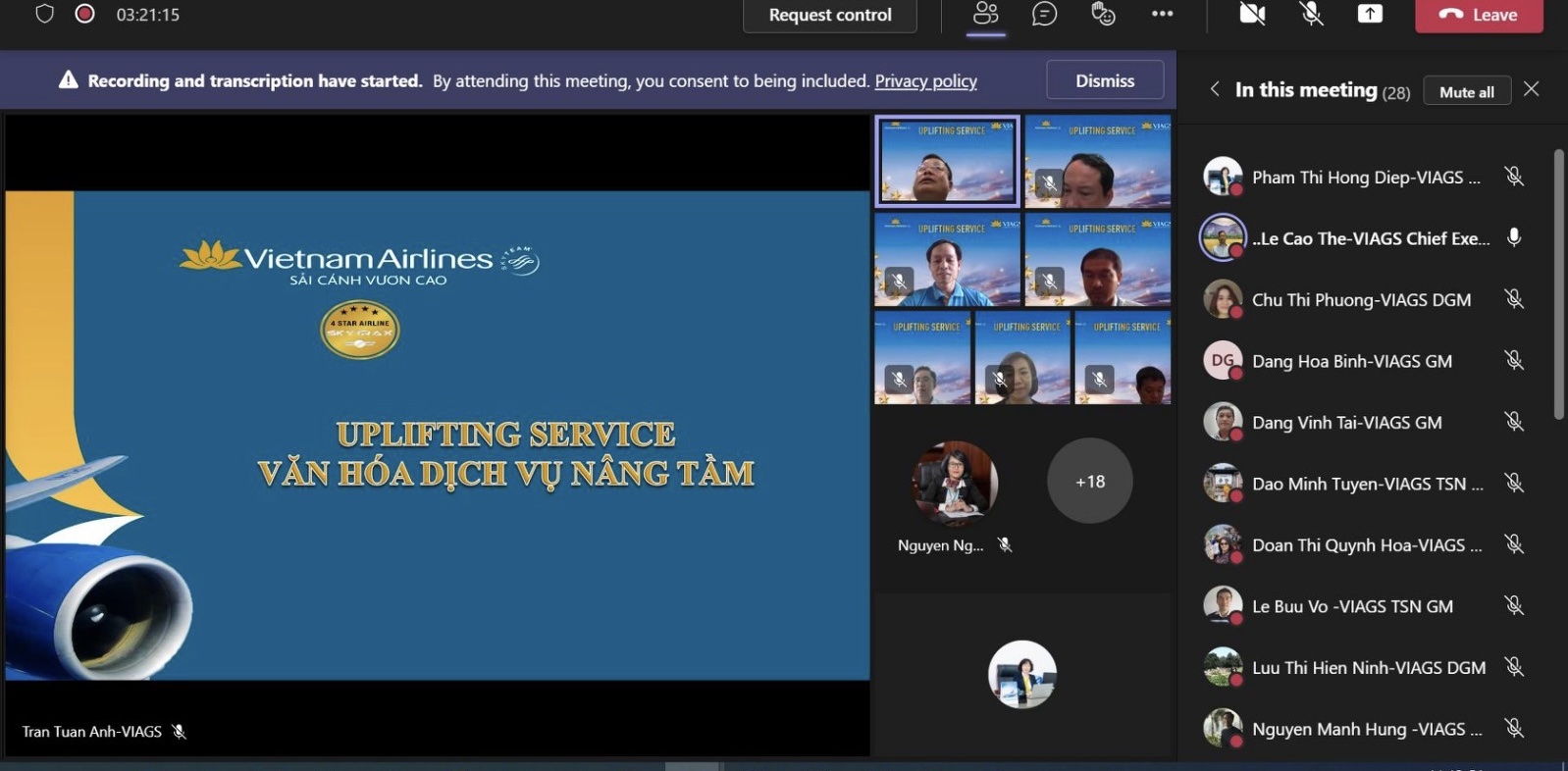
Task: Click the warning triangle in banner
Action: [68, 80]
